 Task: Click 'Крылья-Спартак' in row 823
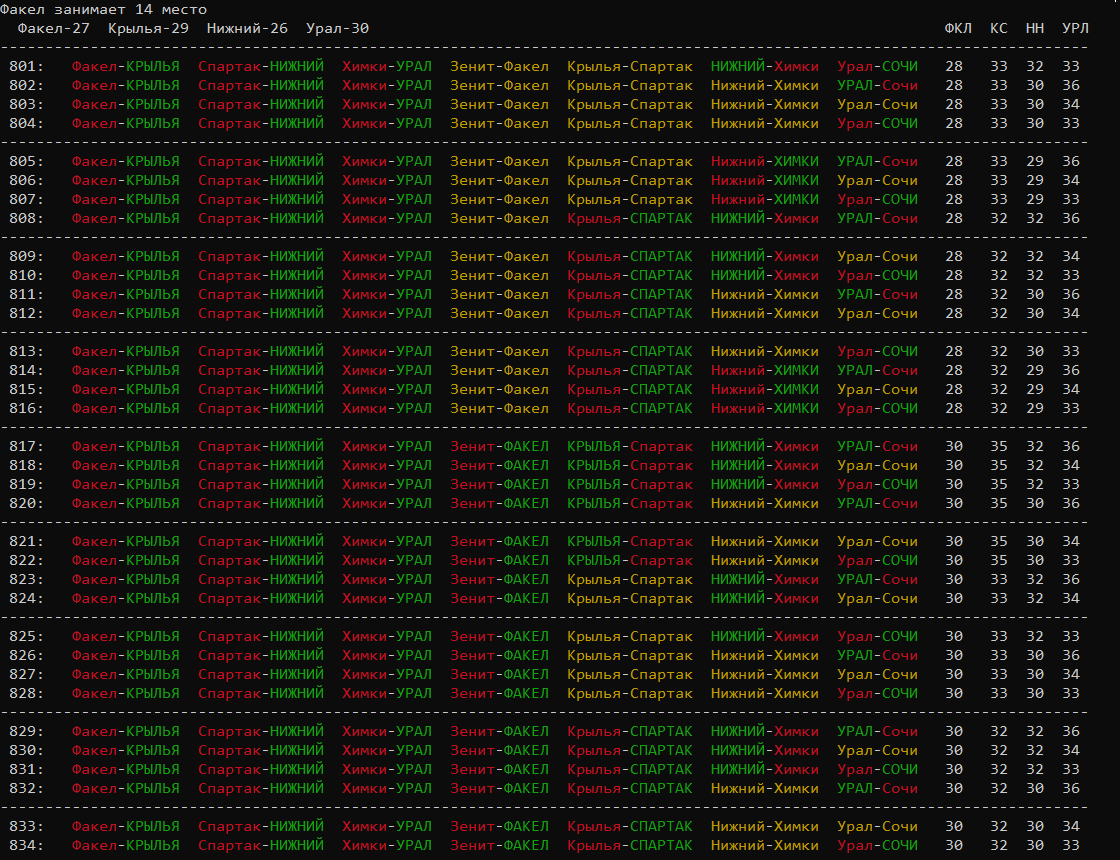[x=630, y=579]
